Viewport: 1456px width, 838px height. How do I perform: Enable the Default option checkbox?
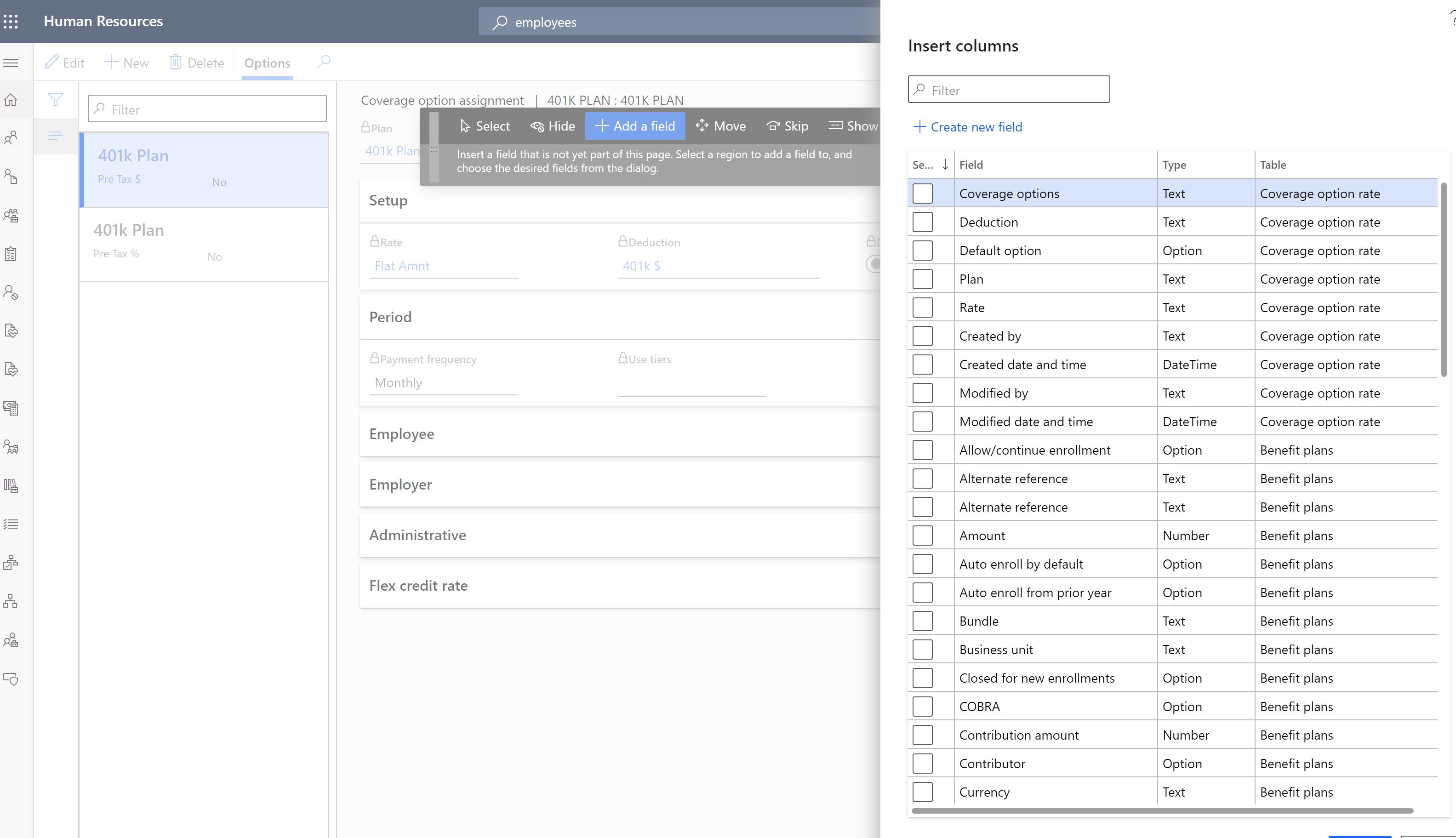coord(922,250)
